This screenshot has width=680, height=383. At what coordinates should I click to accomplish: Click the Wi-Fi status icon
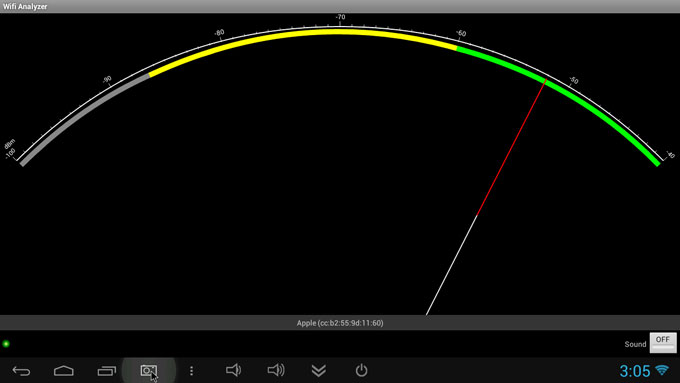pyautogui.click(x=662, y=370)
